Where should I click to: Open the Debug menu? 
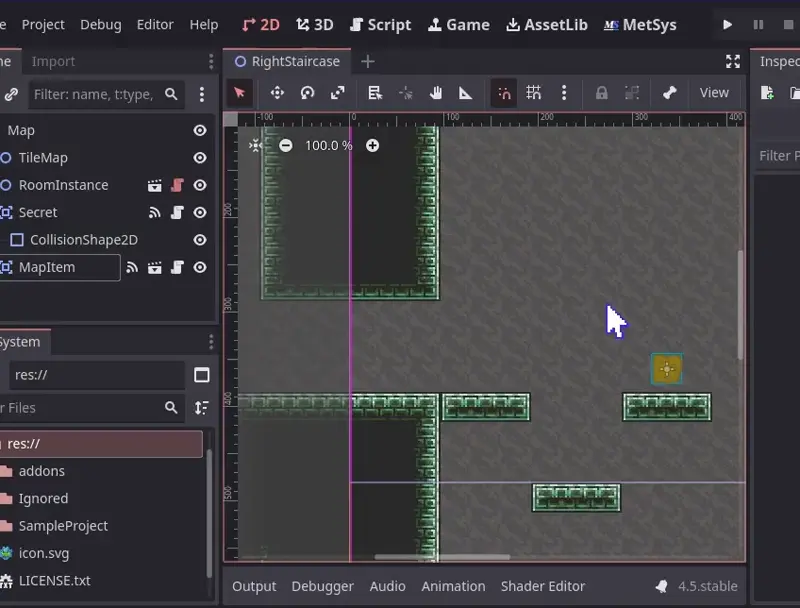[100, 24]
